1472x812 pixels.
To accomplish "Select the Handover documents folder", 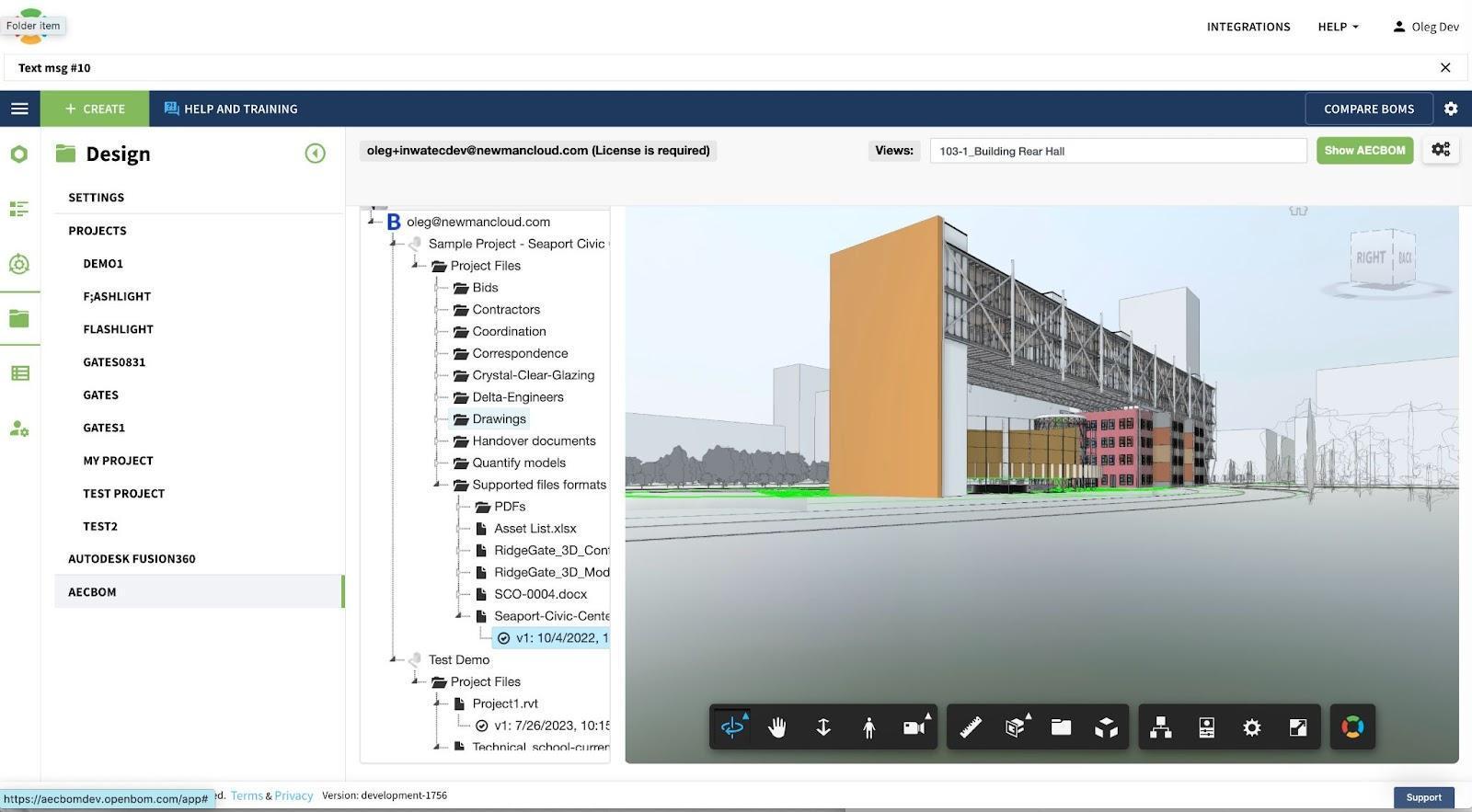I will pyautogui.click(x=524, y=440).
